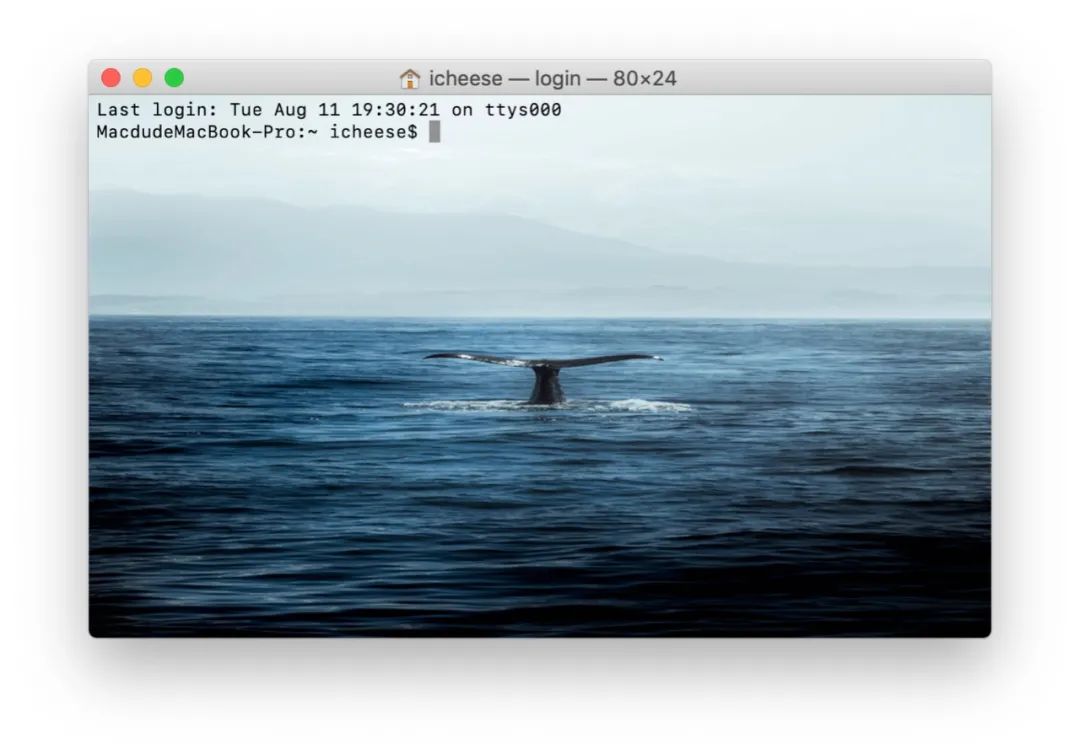Click the home folder icon in title bar

tap(410, 78)
